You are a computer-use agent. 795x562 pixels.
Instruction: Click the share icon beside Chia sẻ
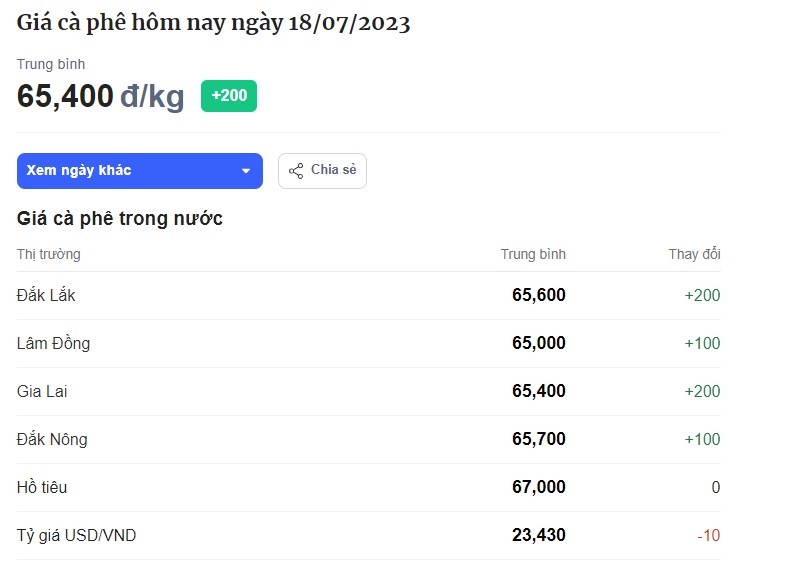[x=296, y=171]
